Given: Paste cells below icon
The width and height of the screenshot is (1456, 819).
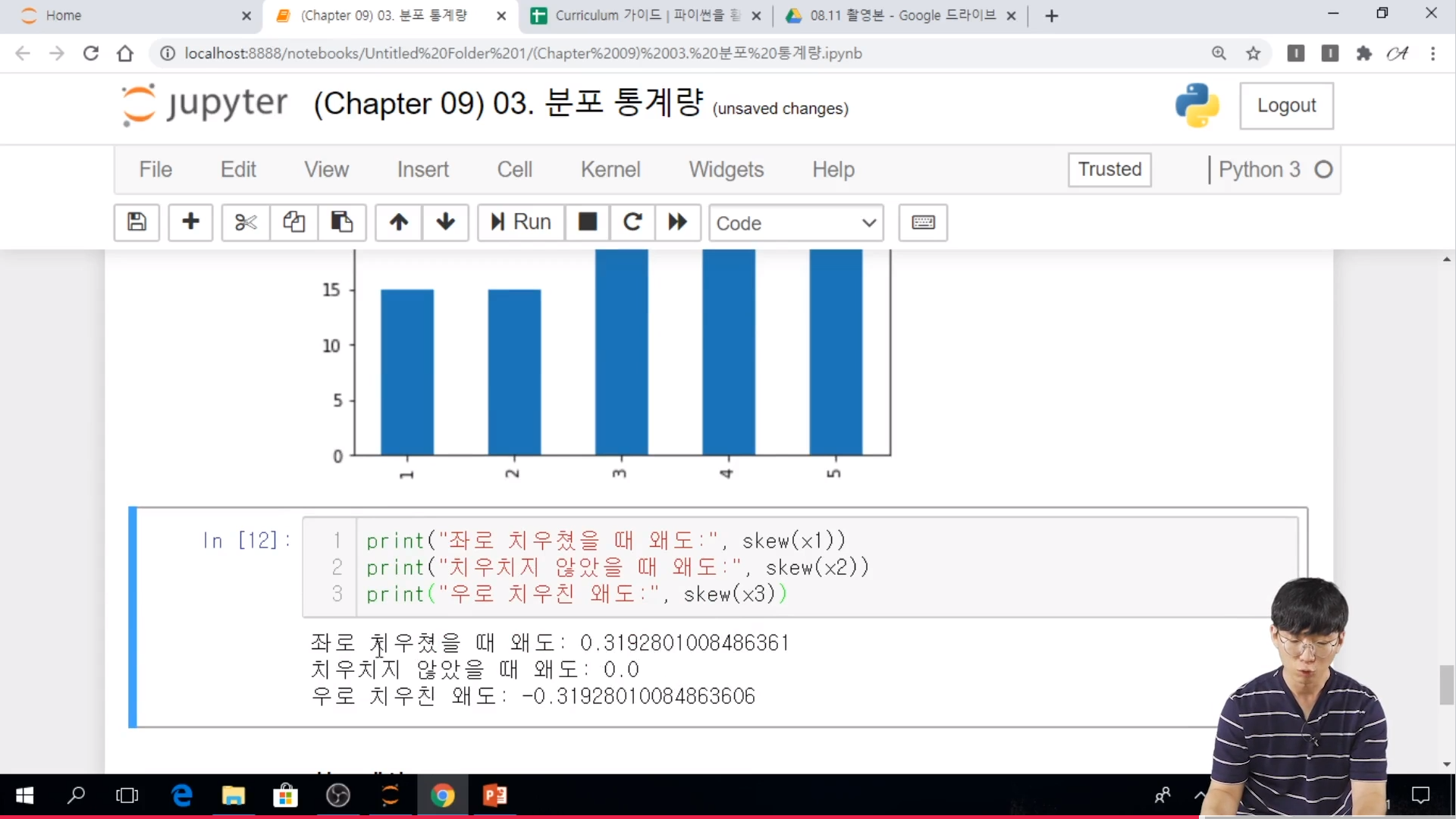Looking at the screenshot, I should [342, 222].
